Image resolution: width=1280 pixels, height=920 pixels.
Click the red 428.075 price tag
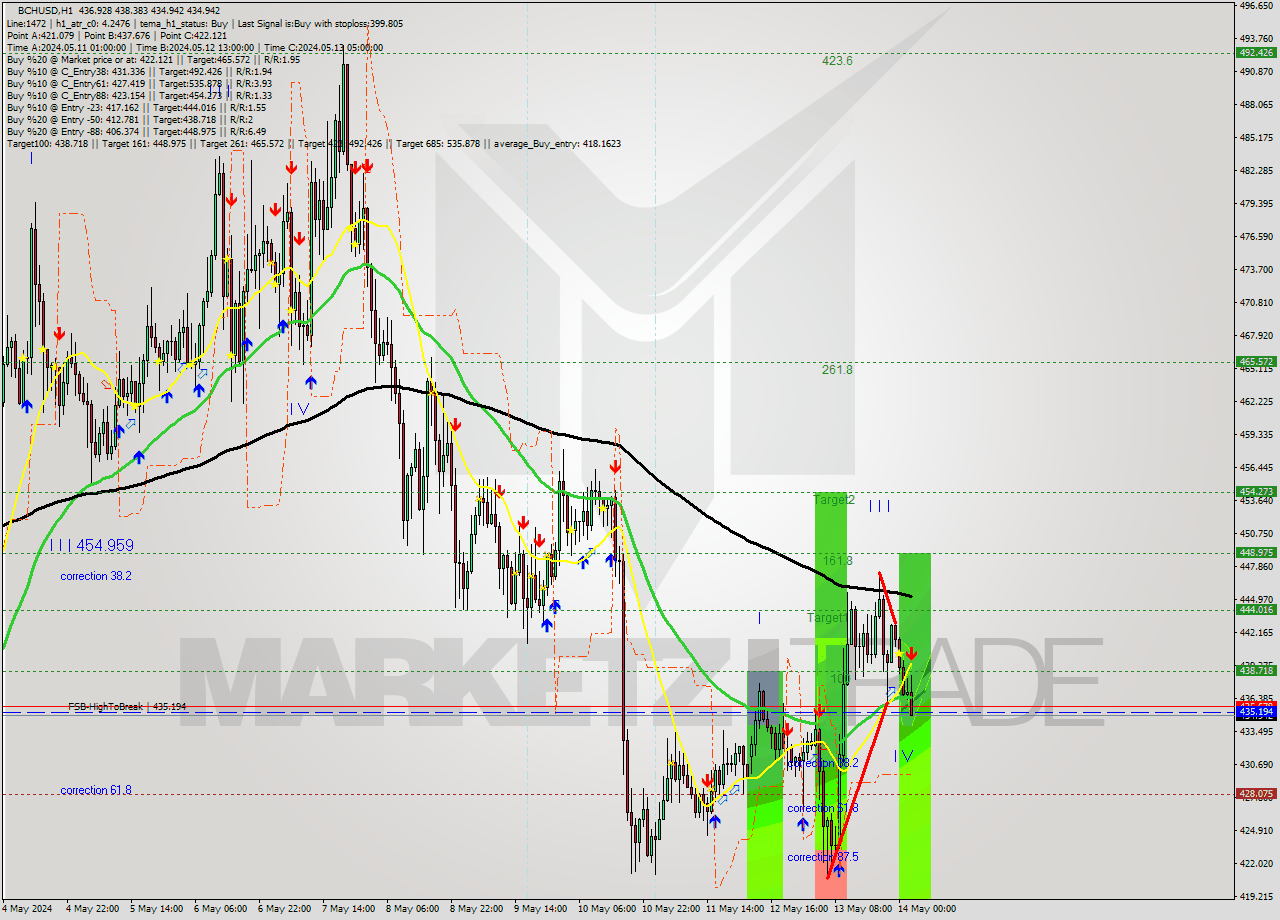click(x=1256, y=794)
